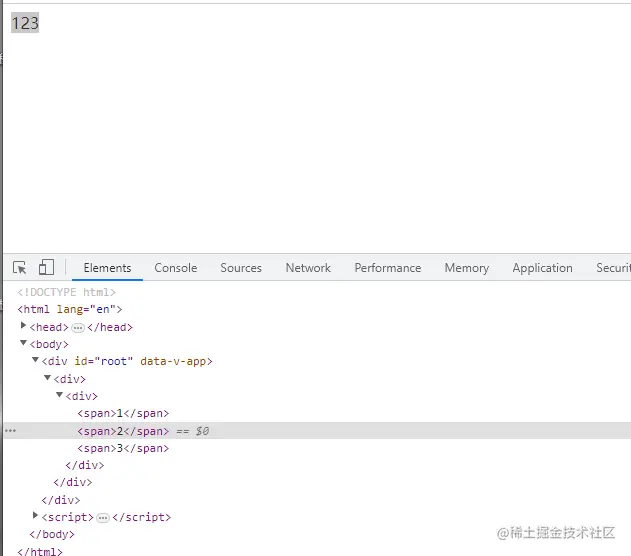This screenshot has height=556, width=631.
Task: Open the Console tab
Action: pos(176,268)
